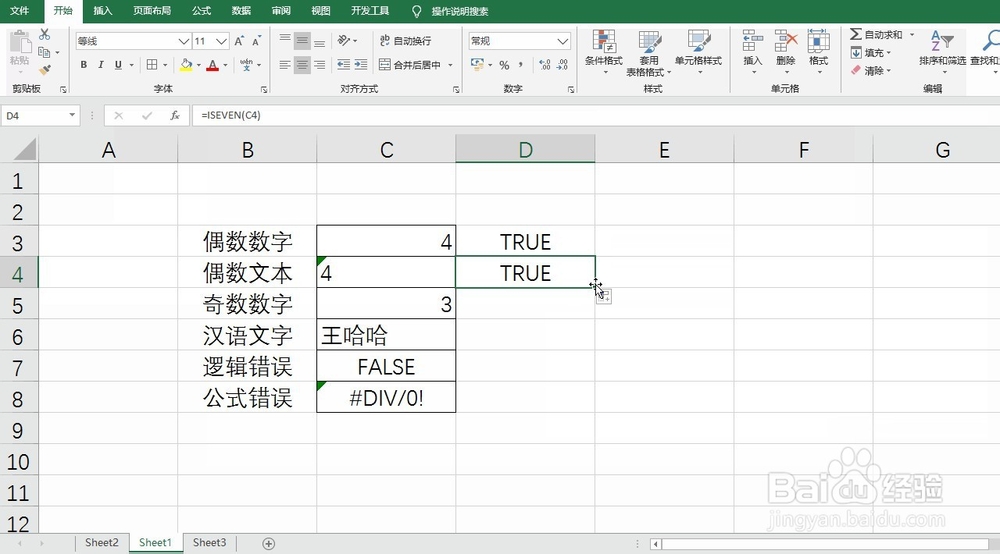Apply cell borders icon
The image size is (1000, 554).
(x=152, y=65)
